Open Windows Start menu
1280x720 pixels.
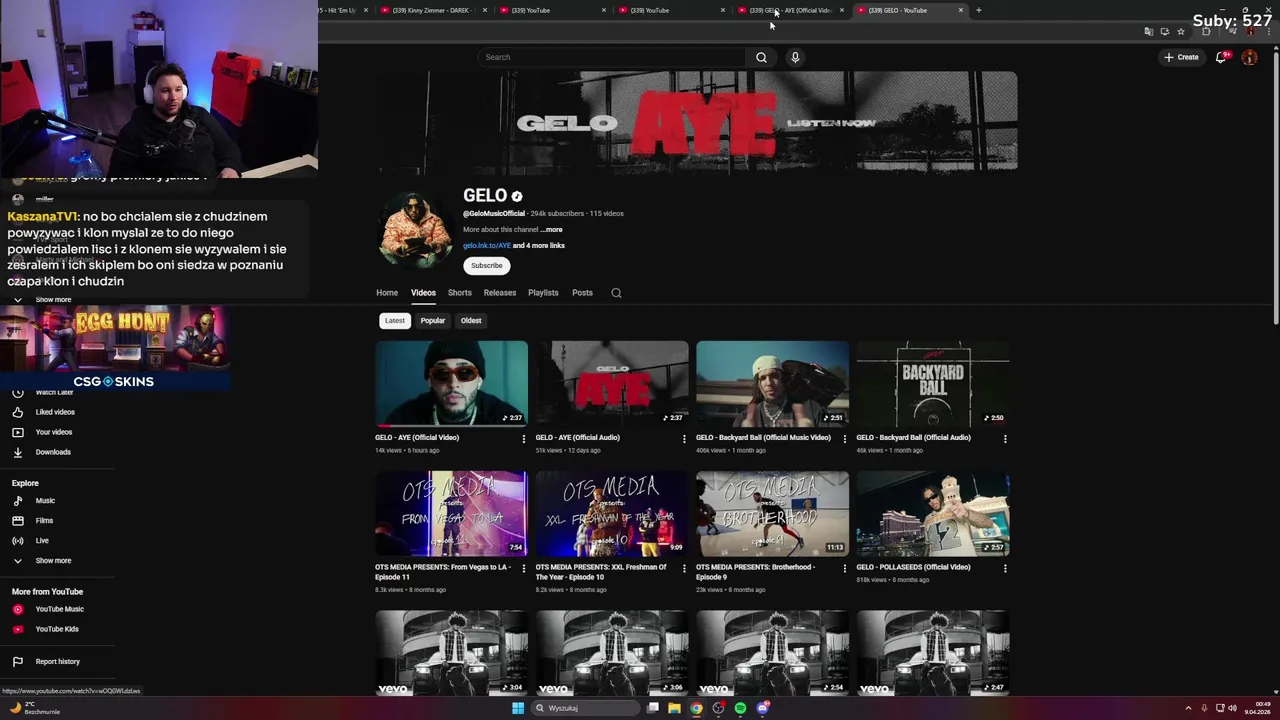point(518,708)
